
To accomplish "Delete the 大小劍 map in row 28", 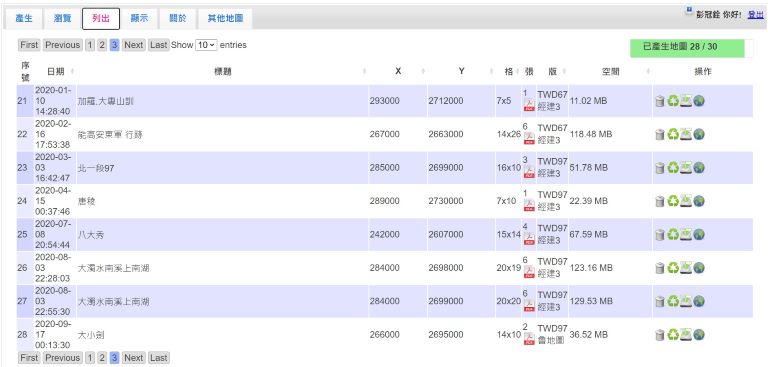I will coord(660,335).
